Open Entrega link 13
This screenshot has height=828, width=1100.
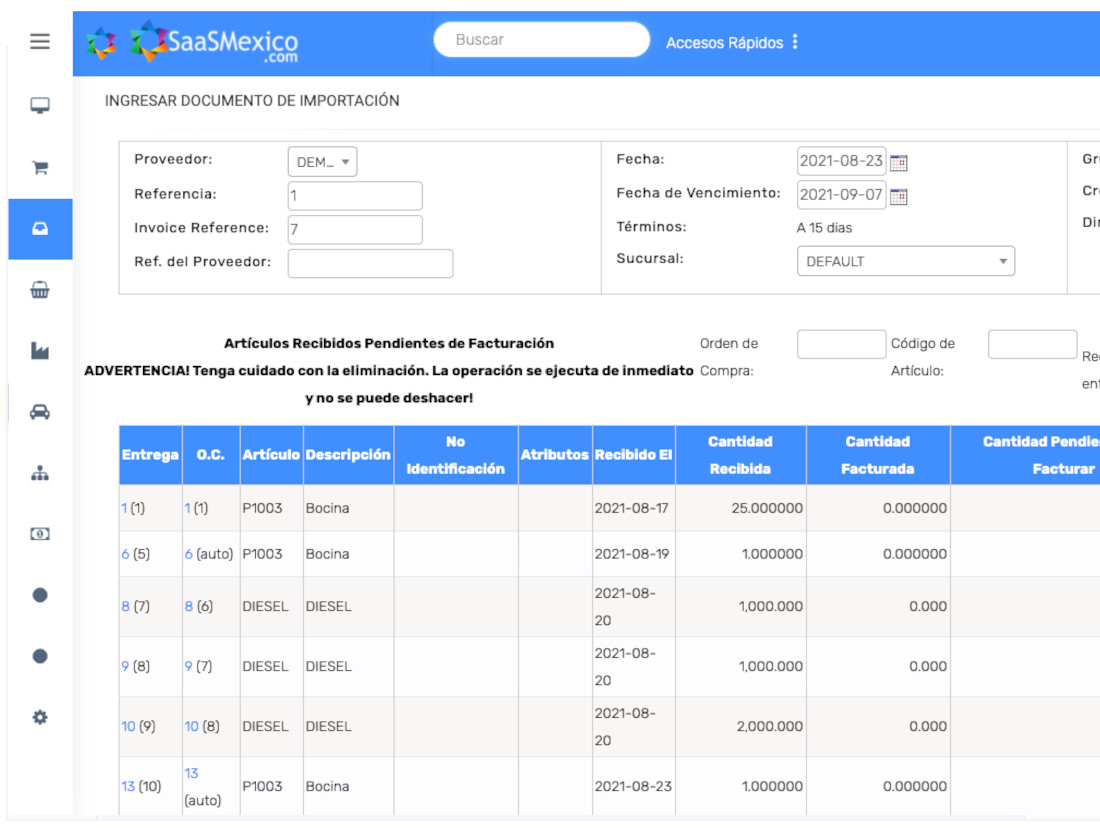pyautogui.click(x=128, y=786)
